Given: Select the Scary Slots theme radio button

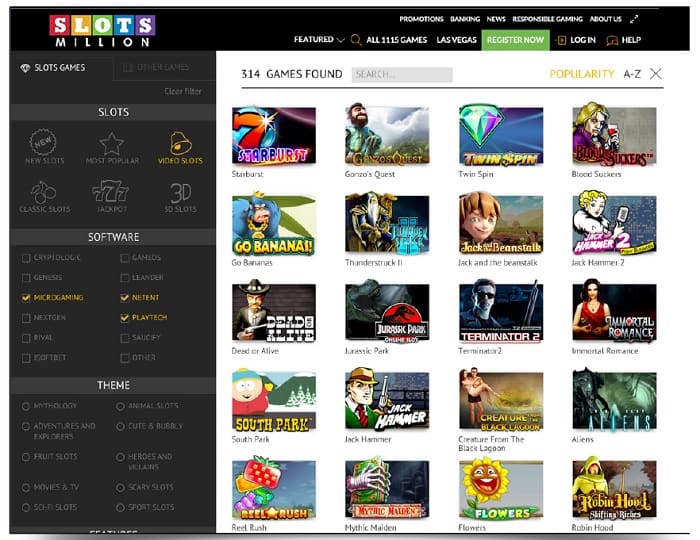Looking at the screenshot, I should [120, 487].
